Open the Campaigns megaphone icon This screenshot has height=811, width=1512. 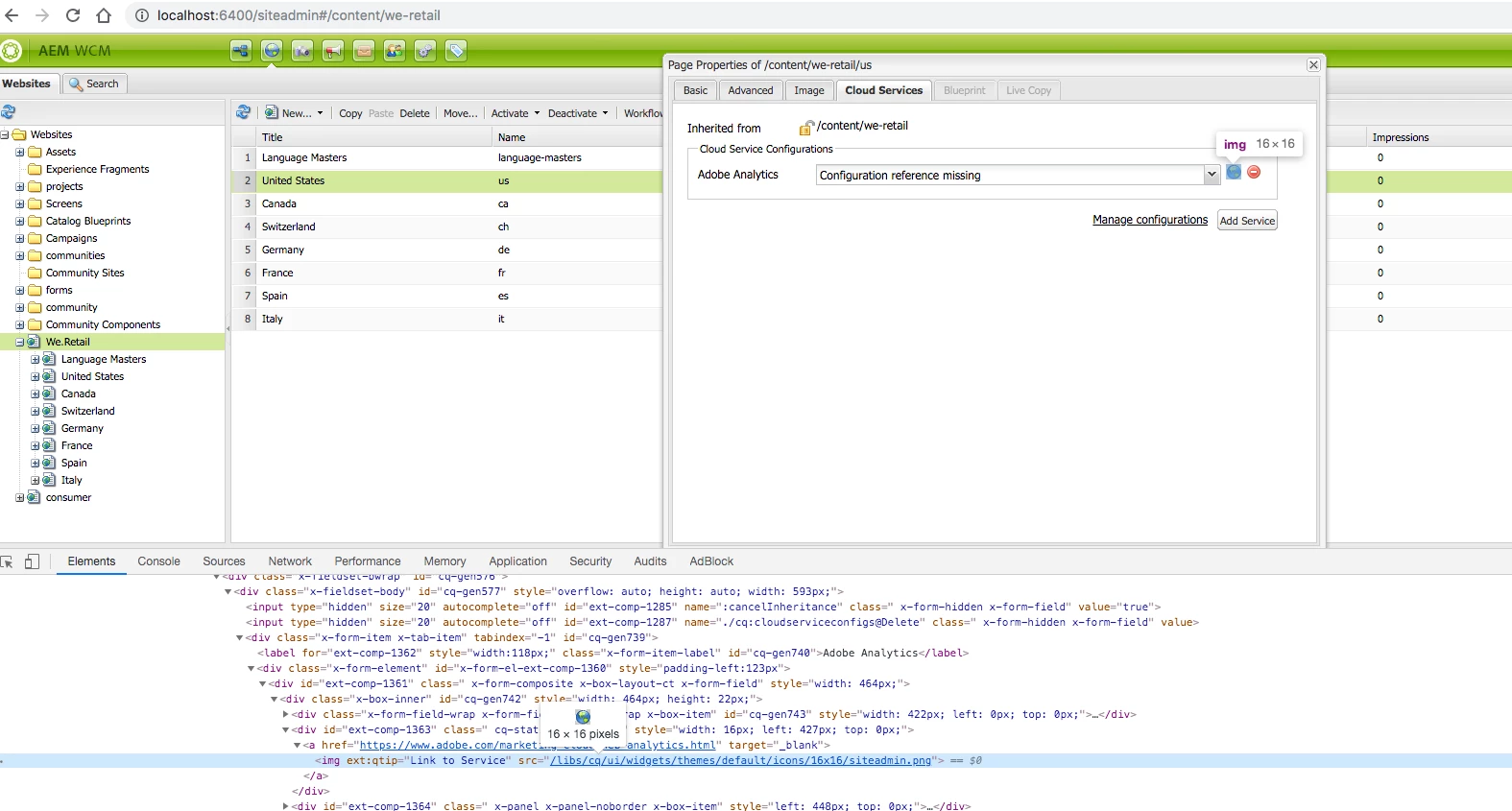pyautogui.click(x=333, y=51)
